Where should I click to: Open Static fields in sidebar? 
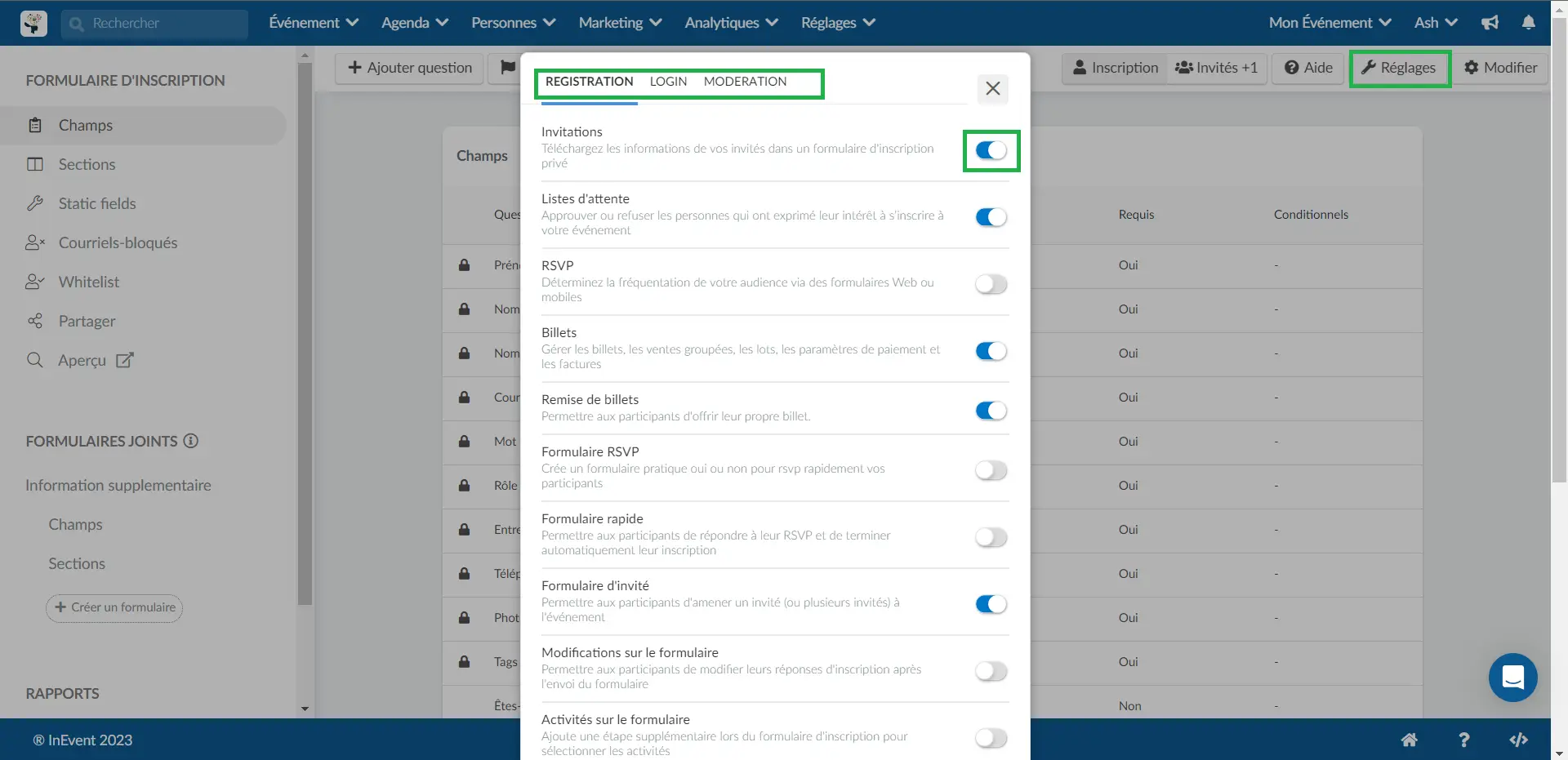coord(97,203)
